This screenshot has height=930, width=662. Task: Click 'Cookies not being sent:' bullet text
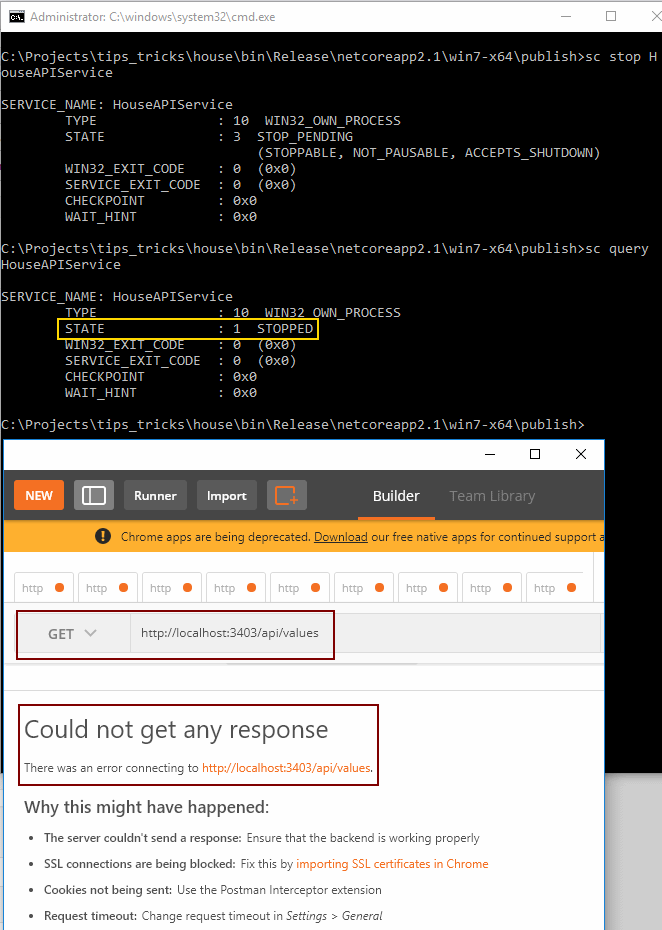108,890
